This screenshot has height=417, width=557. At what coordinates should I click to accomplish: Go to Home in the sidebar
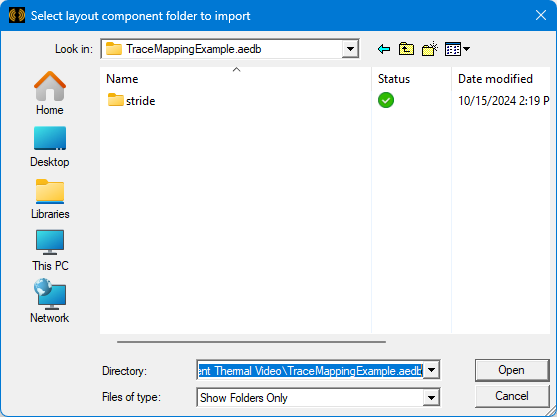[50, 93]
